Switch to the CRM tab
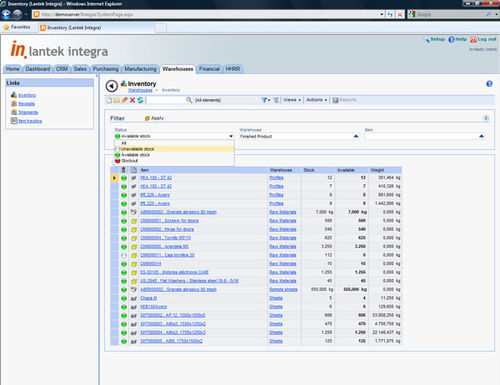This screenshot has height=385, width=500. [x=62, y=69]
